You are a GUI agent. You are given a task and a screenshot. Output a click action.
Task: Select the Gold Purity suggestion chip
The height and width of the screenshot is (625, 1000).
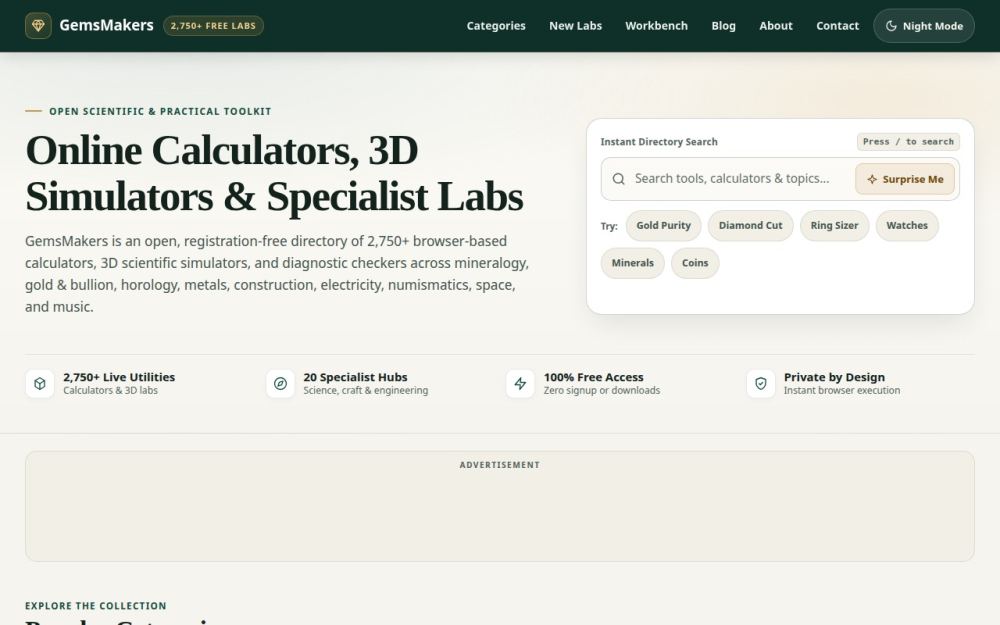pos(663,226)
